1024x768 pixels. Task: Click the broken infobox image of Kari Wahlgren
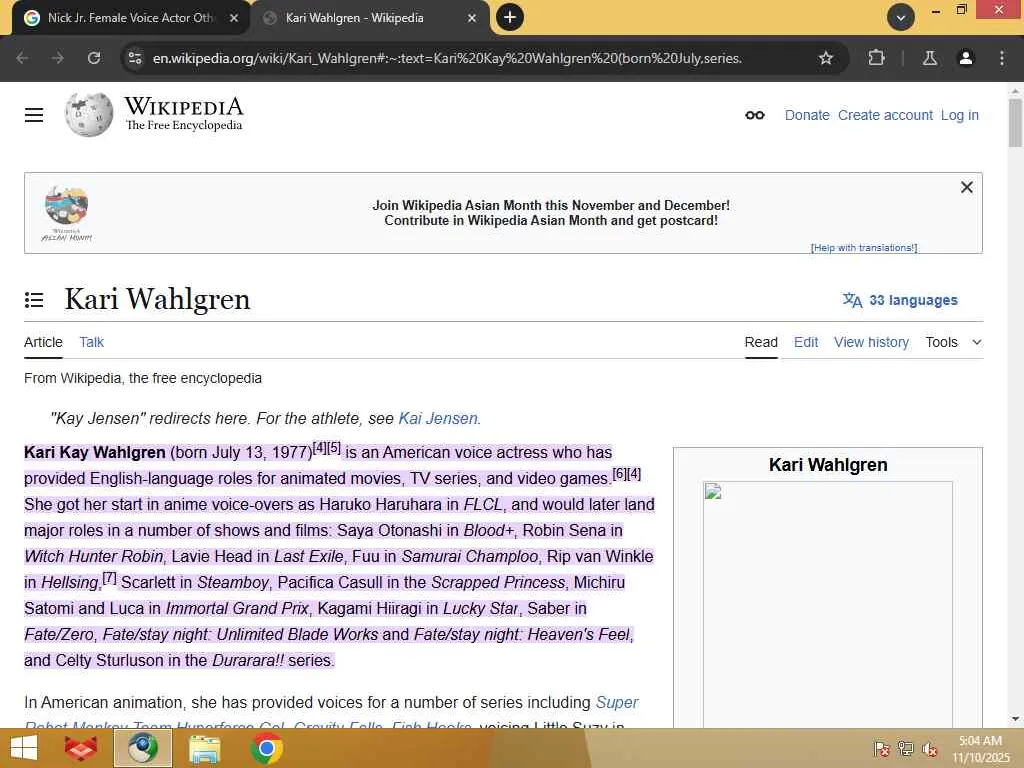(827, 604)
